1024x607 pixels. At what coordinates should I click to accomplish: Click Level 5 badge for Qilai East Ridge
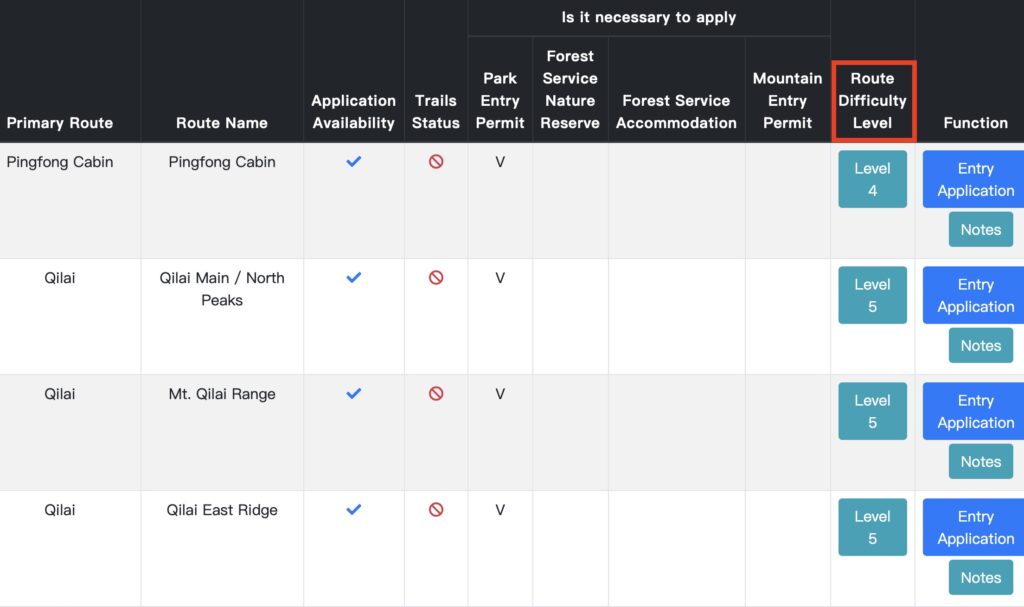(872, 527)
